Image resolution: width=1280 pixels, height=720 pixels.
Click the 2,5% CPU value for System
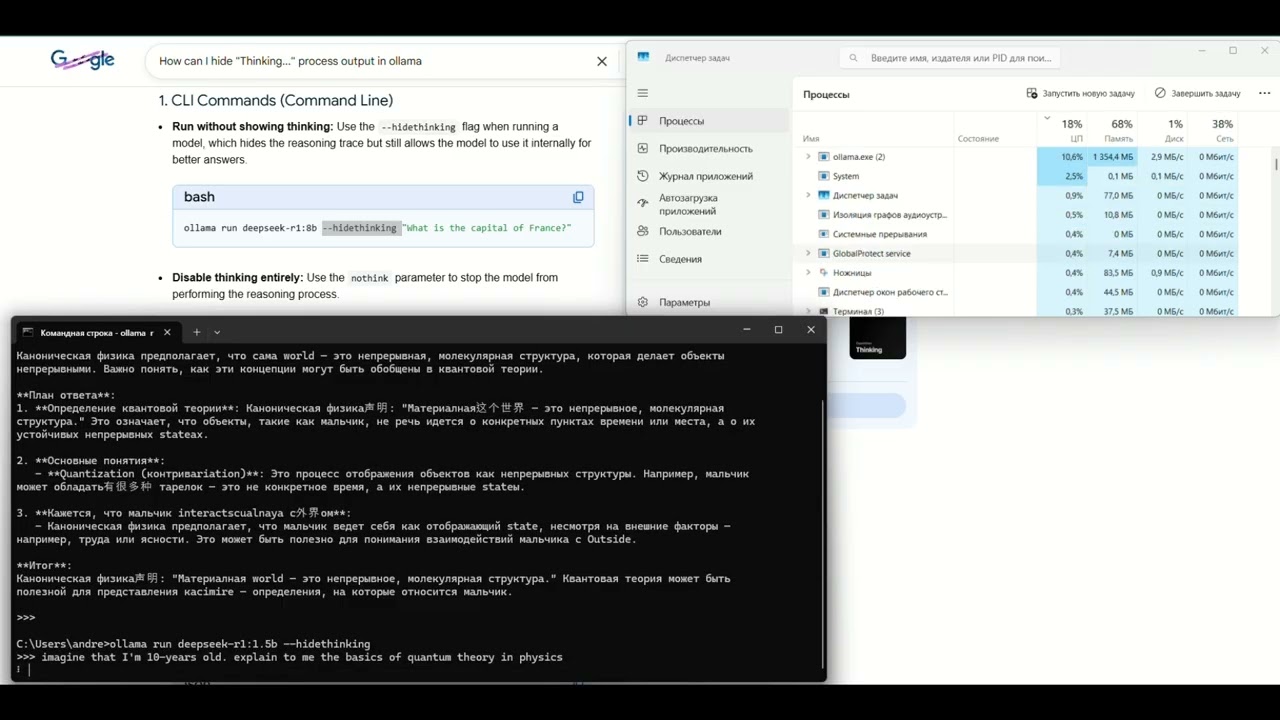[x=1074, y=176]
